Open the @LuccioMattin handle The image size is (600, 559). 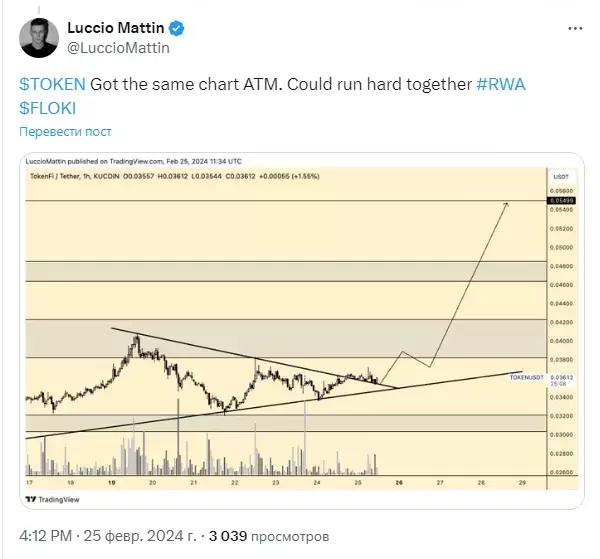119,48
